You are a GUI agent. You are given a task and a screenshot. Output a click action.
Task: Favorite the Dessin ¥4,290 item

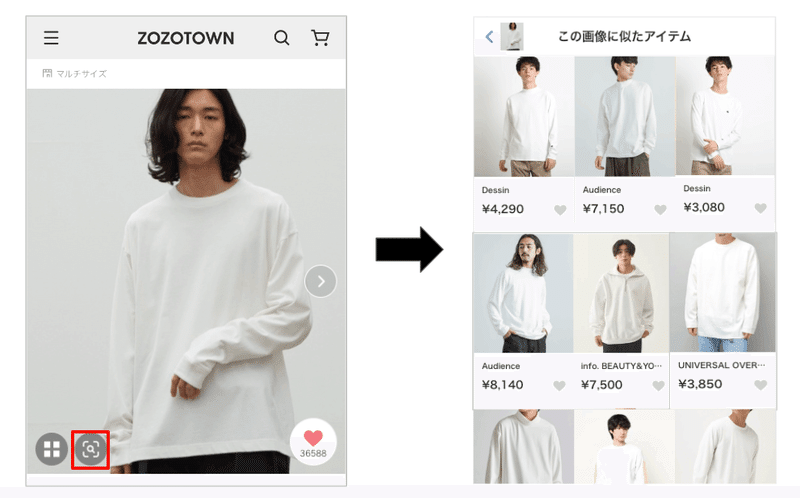560,210
